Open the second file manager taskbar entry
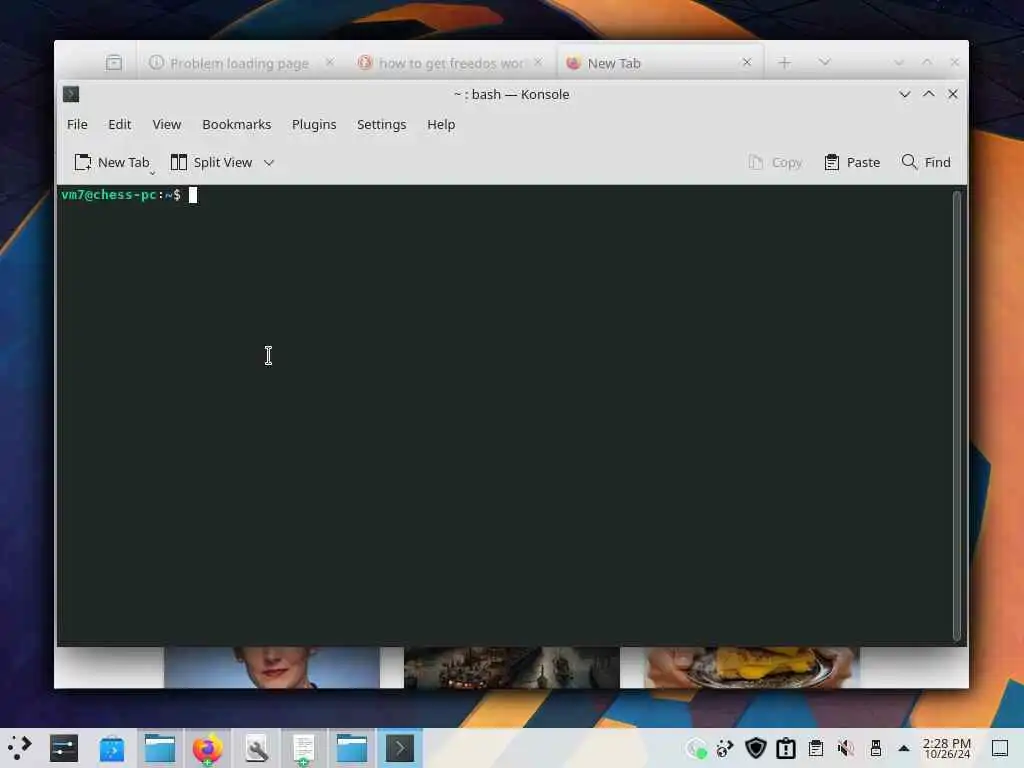The height and width of the screenshot is (768, 1024). [x=352, y=748]
